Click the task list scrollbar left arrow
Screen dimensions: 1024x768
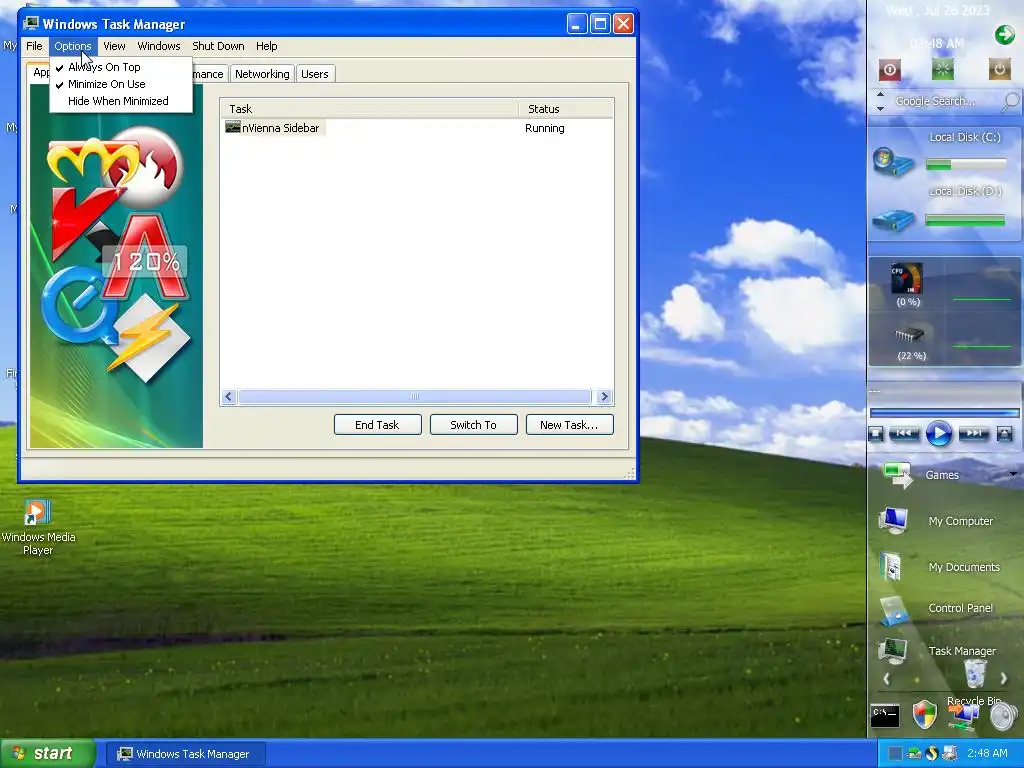tap(229, 396)
